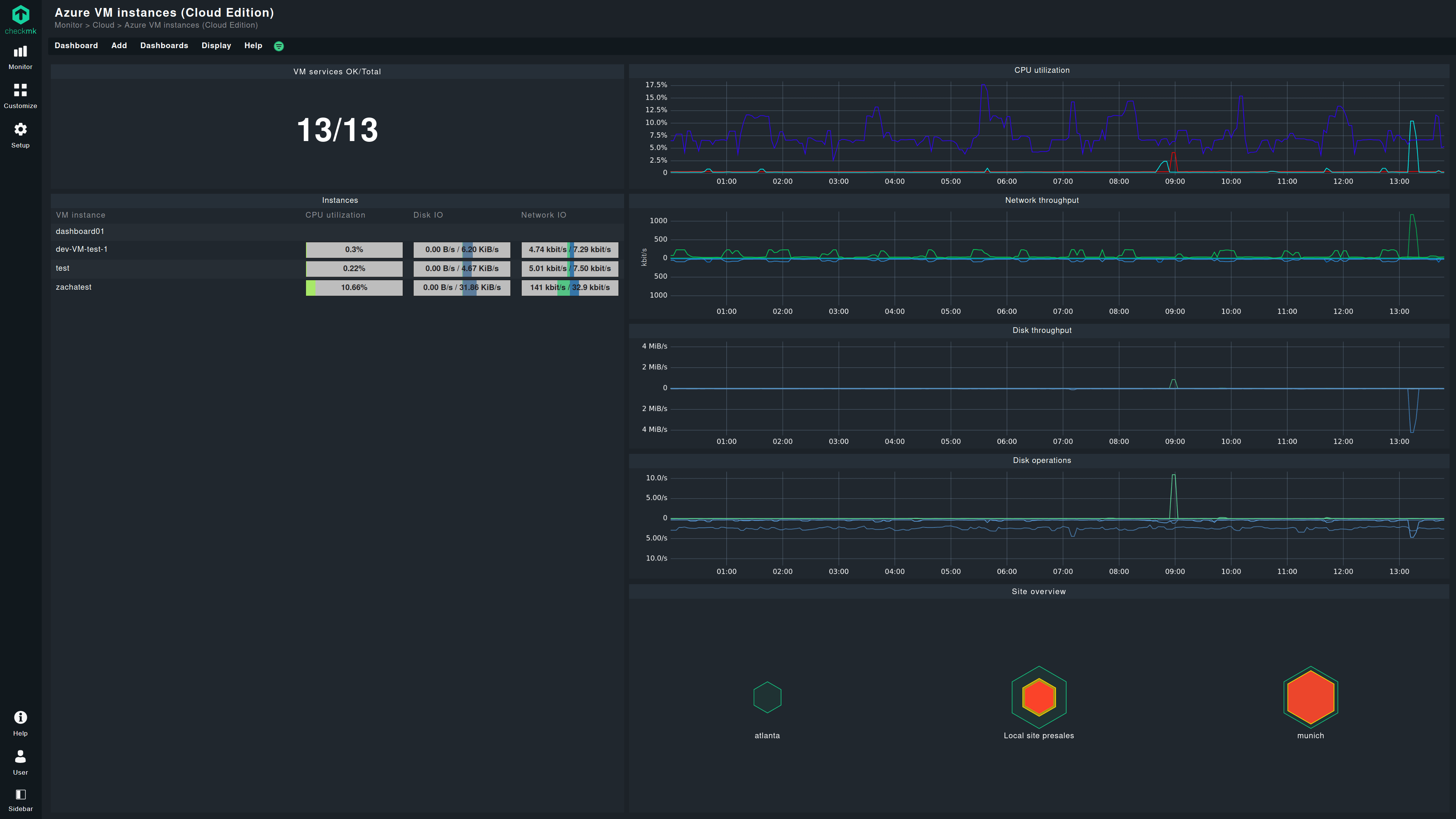Image resolution: width=1456 pixels, height=819 pixels.
Task: Open the Add menu
Action: (x=119, y=46)
